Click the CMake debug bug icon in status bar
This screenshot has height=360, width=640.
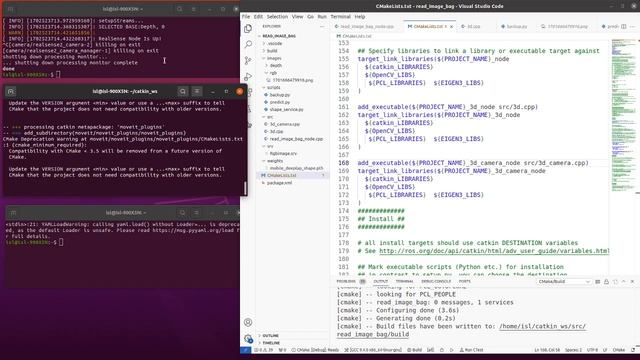[x=442, y=350]
